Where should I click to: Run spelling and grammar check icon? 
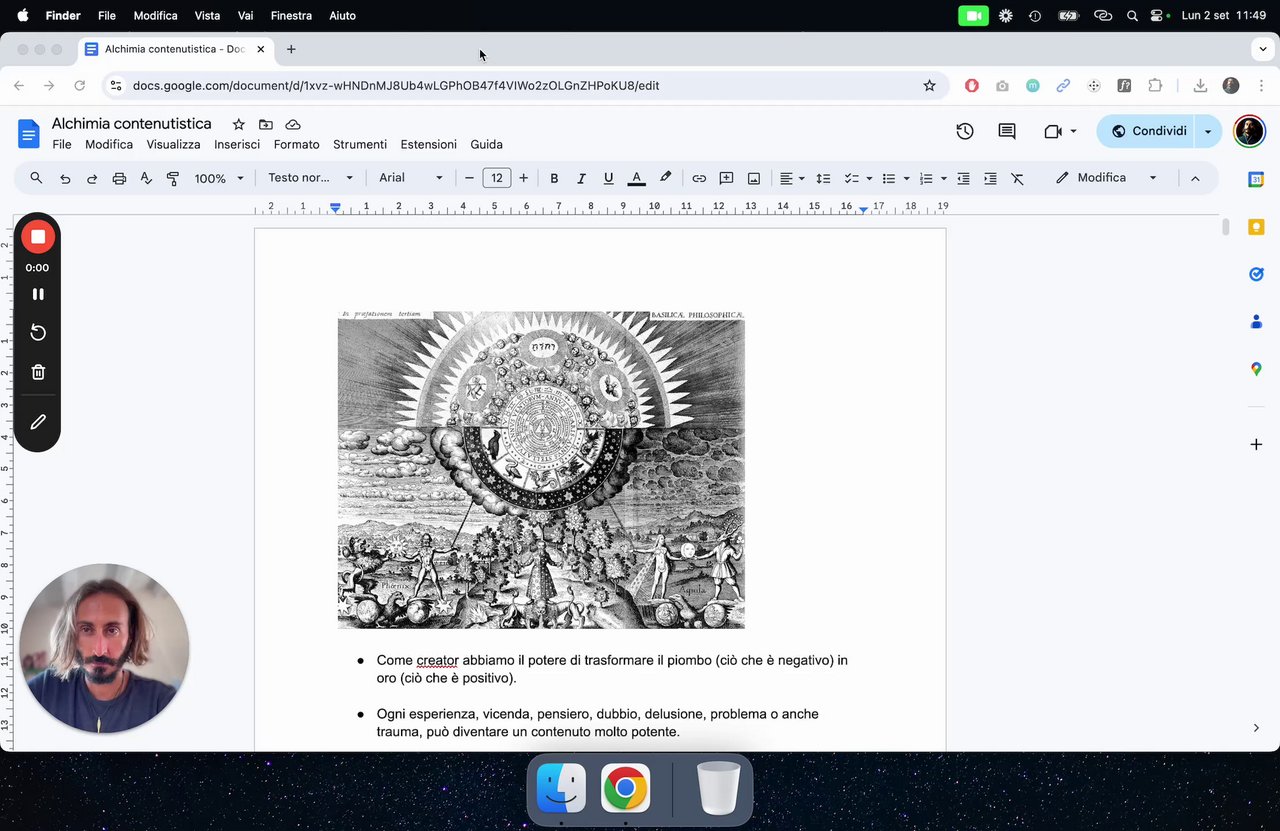click(x=146, y=178)
